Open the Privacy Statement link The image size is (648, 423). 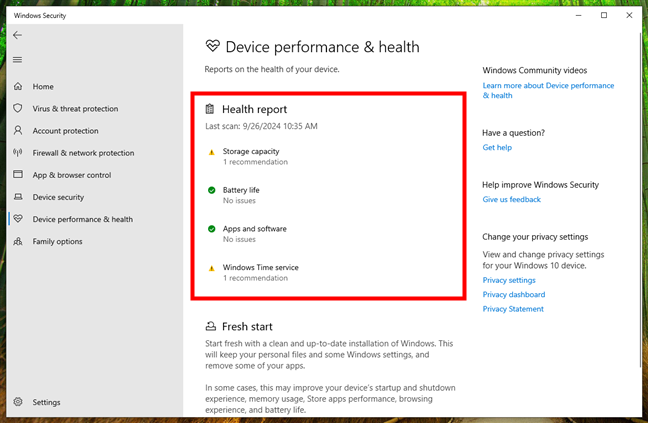(513, 309)
